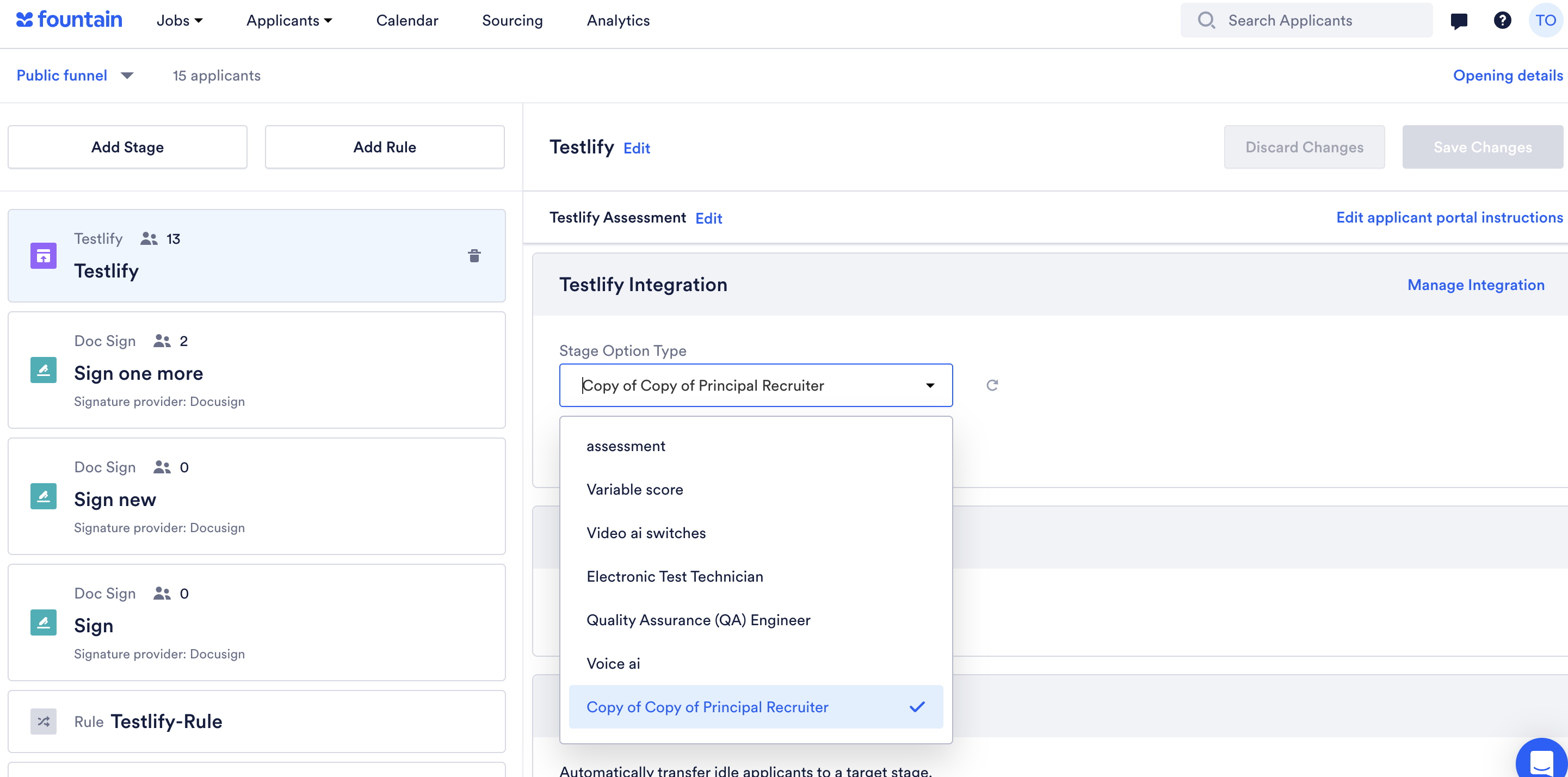This screenshot has height=777, width=1568.
Task: Open the TO user avatar menu
Action: (1546, 21)
